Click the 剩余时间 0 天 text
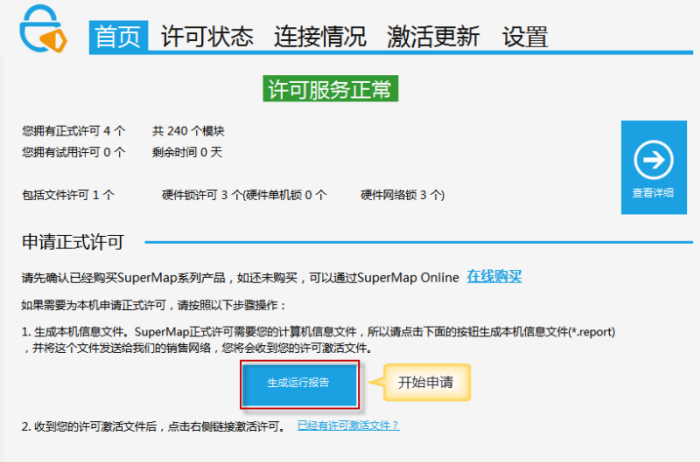This screenshot has height=462, width=700. coord(187,152)
